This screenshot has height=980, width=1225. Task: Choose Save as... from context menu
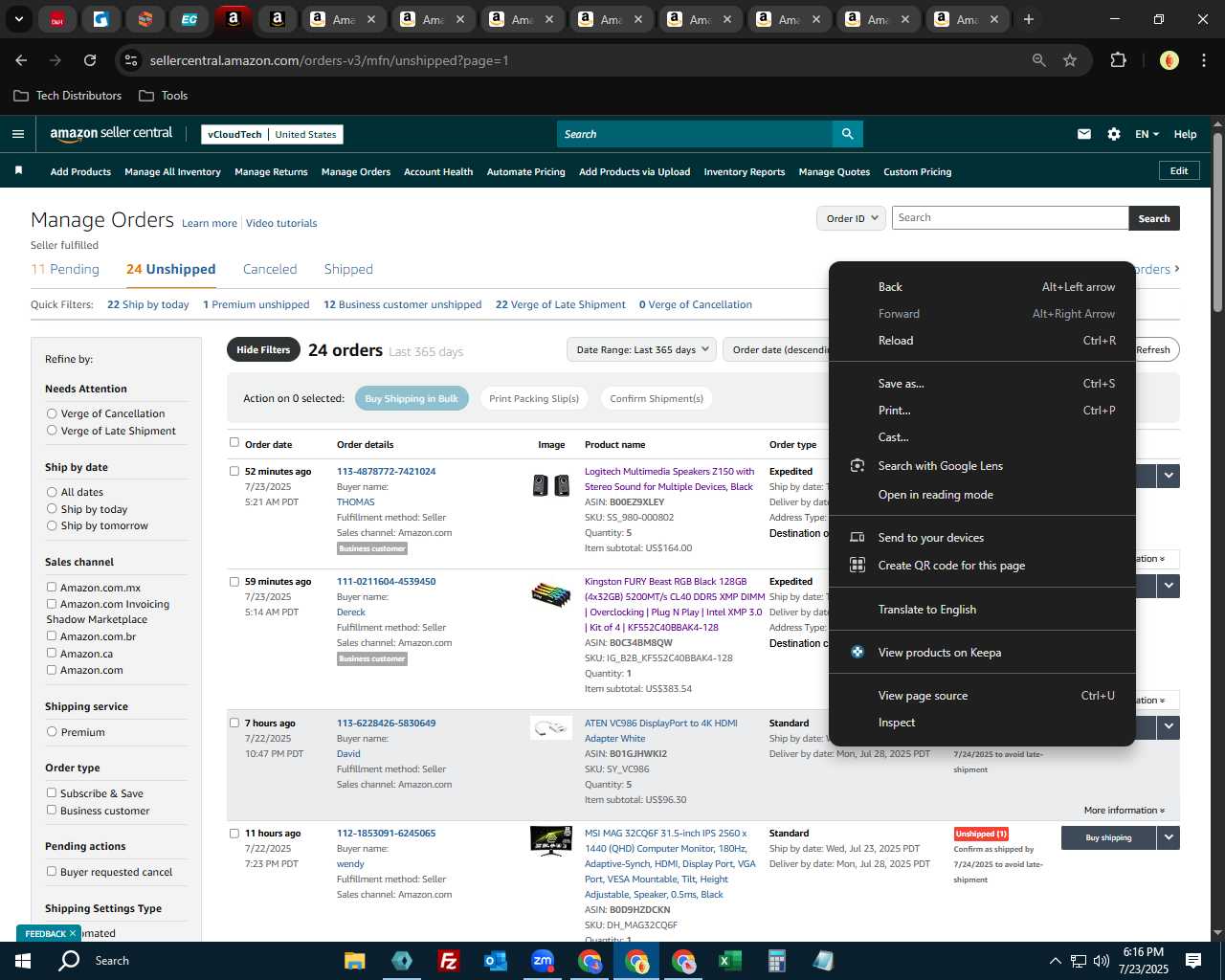(982, 384)
